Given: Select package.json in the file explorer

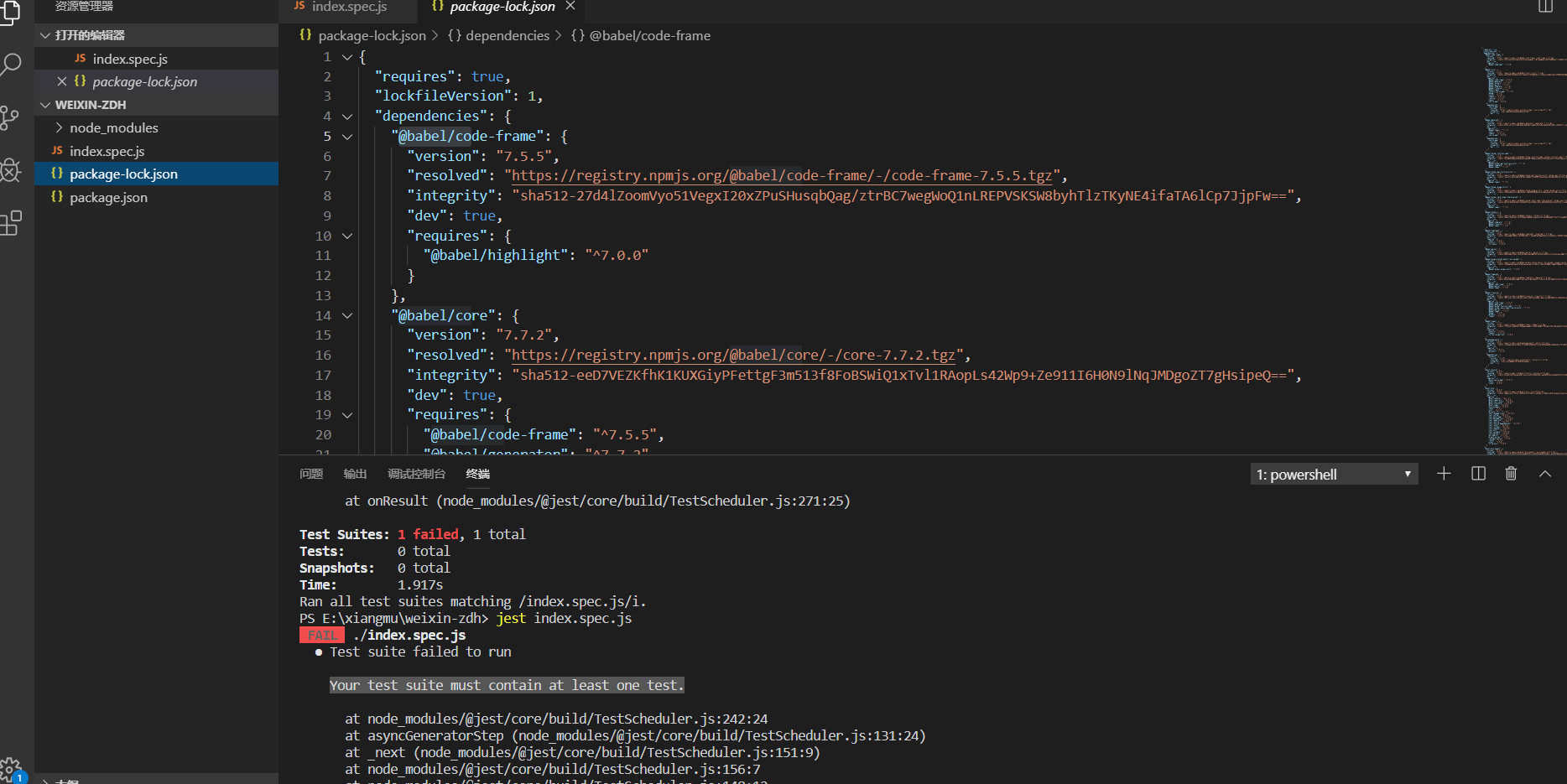Looking at the screenshot, I should pos(108,197).
